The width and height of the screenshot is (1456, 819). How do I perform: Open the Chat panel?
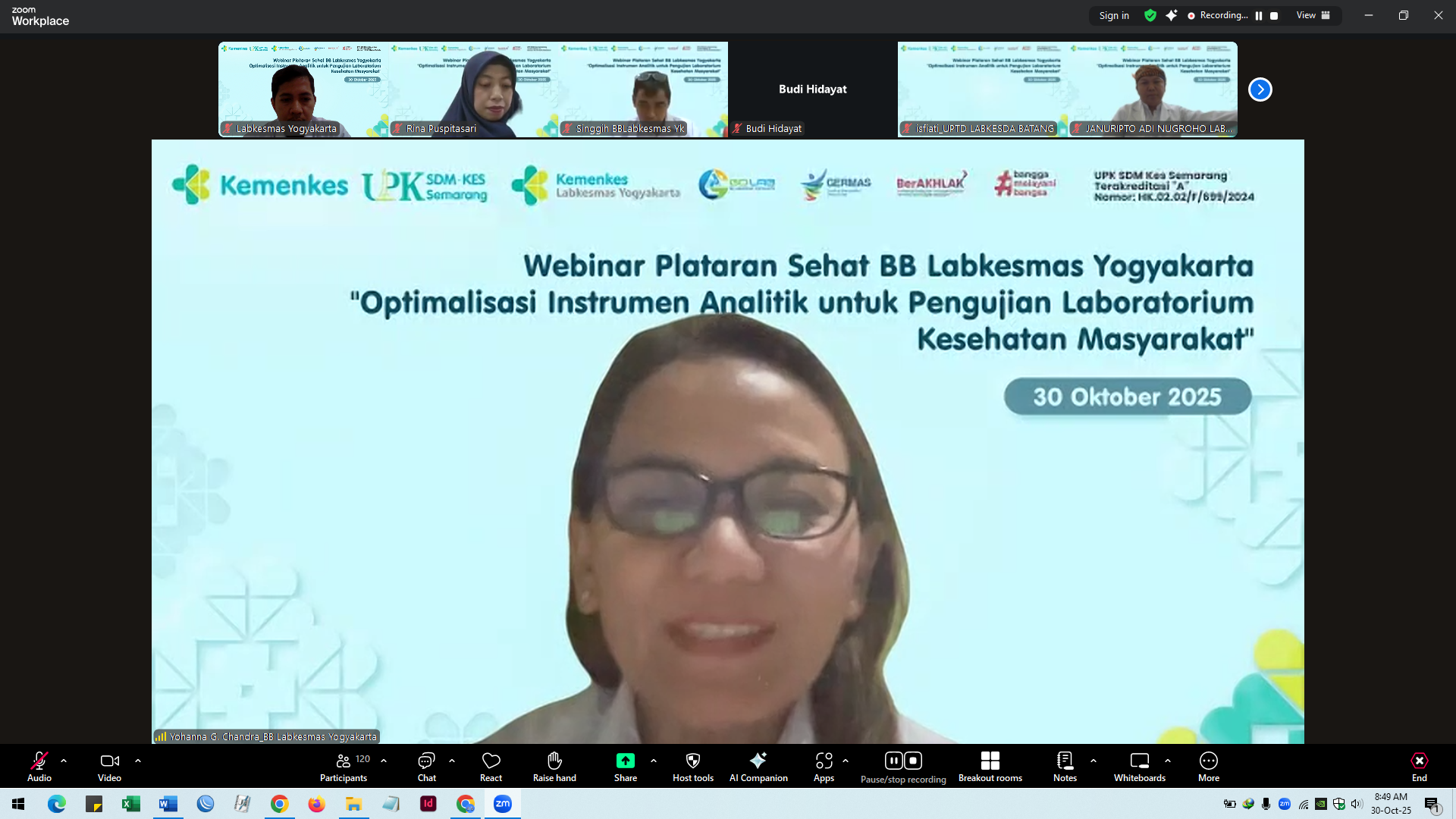(427, 766)
